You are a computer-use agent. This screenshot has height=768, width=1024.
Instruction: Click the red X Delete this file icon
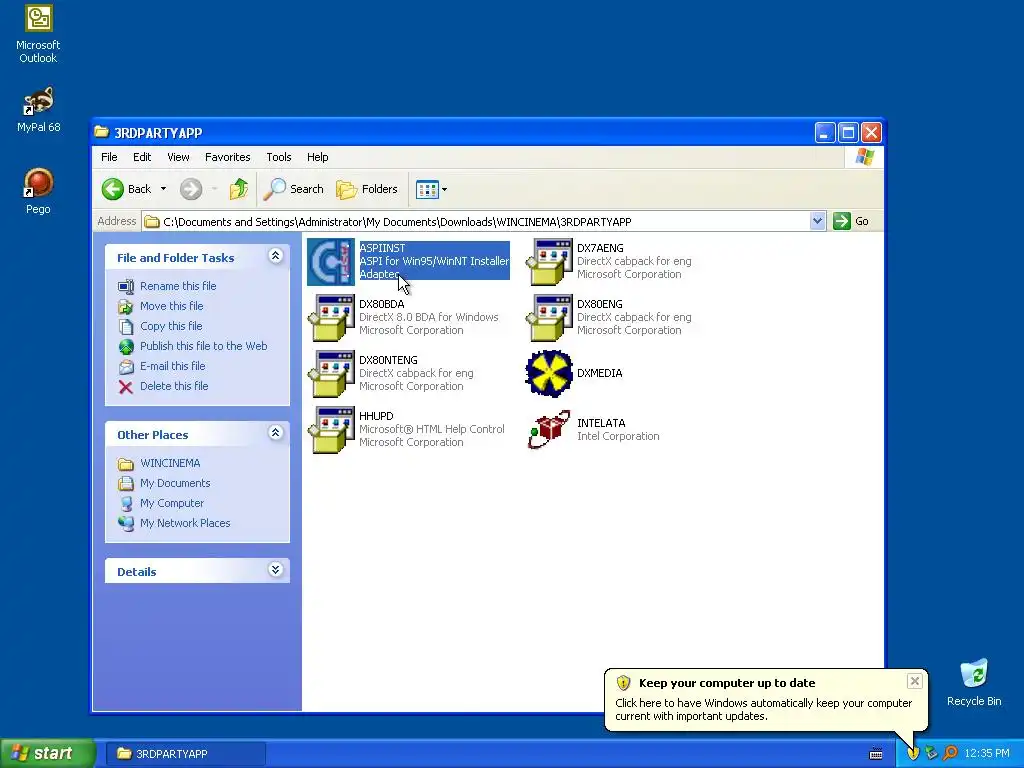pos(126,387)
